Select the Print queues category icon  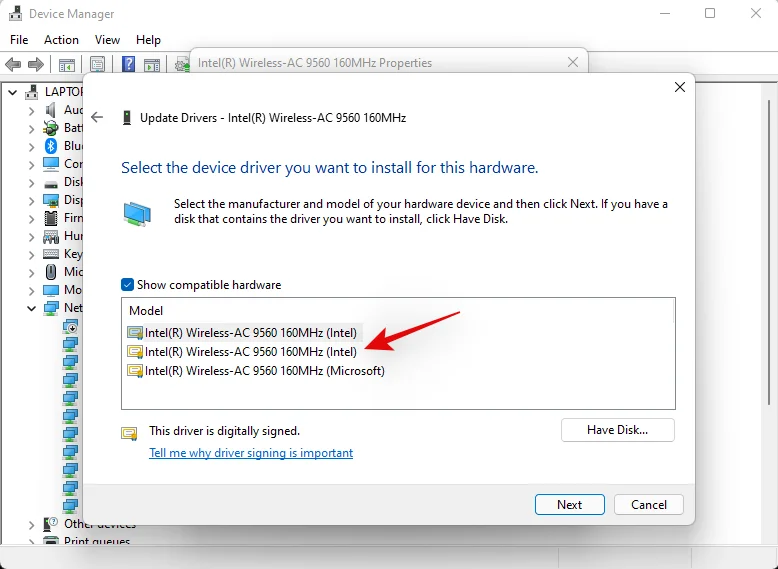coord(51,540)
